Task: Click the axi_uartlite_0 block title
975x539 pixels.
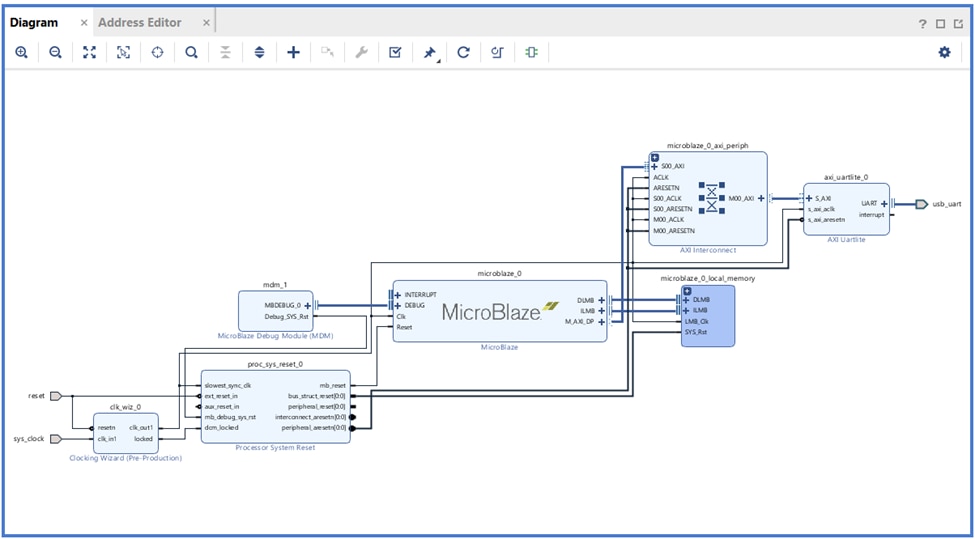Action: (846, 177)
